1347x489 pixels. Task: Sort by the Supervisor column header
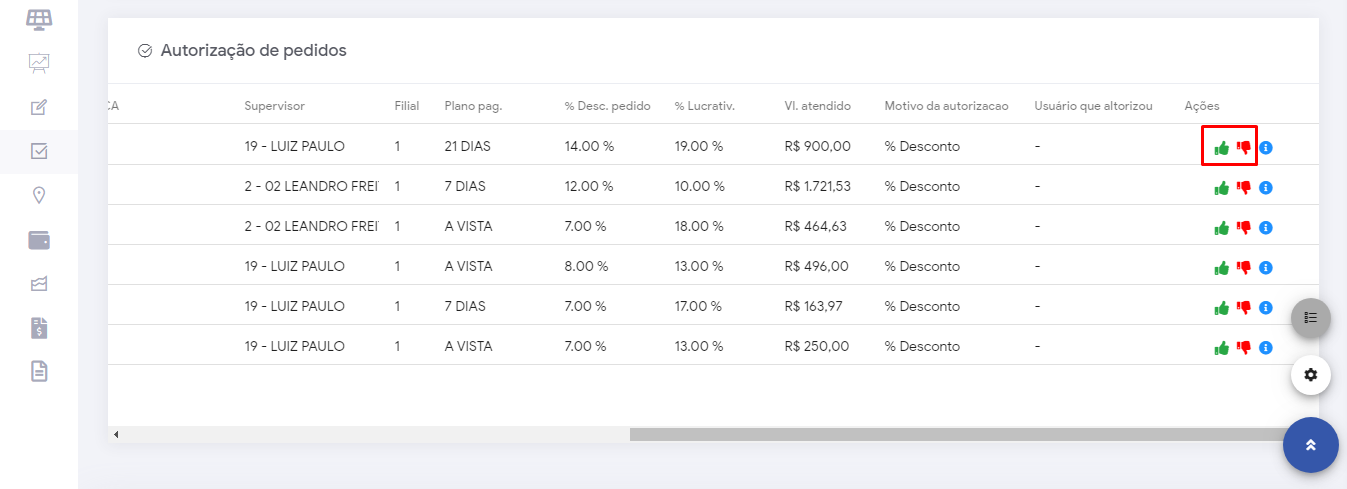tap(275, 106)
